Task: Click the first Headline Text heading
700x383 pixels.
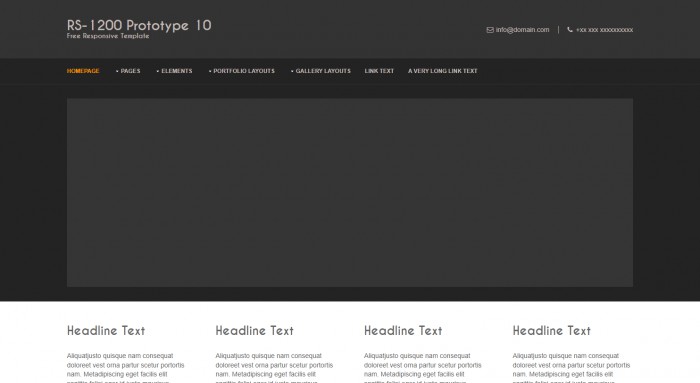Action: 106,331
